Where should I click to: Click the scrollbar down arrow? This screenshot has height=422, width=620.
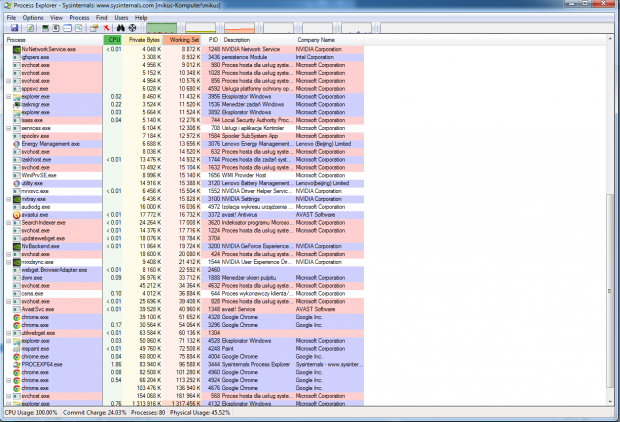tap(610, 402)
